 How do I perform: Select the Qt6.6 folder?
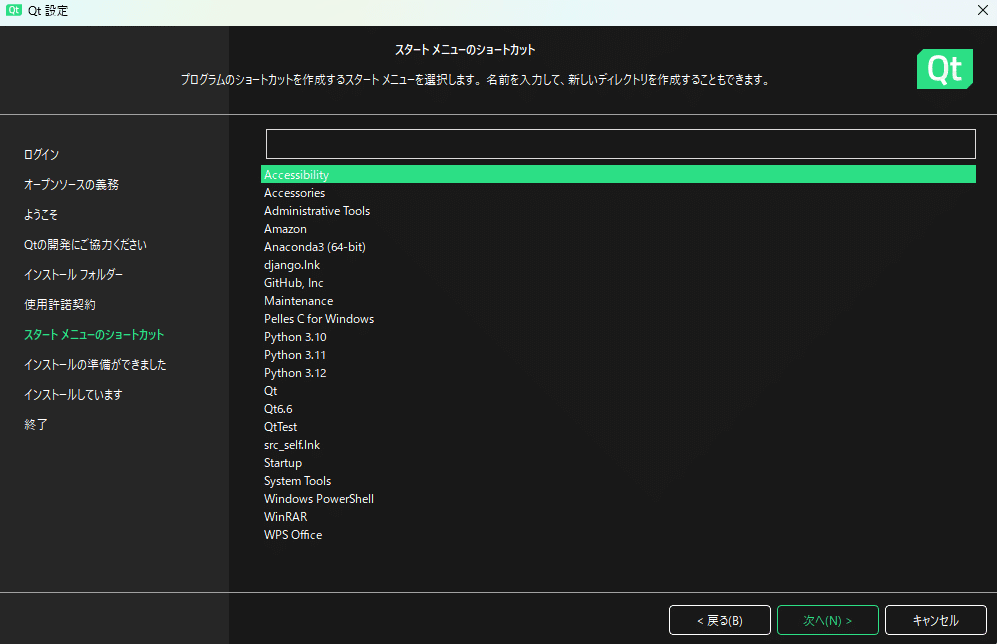(618, 409)
